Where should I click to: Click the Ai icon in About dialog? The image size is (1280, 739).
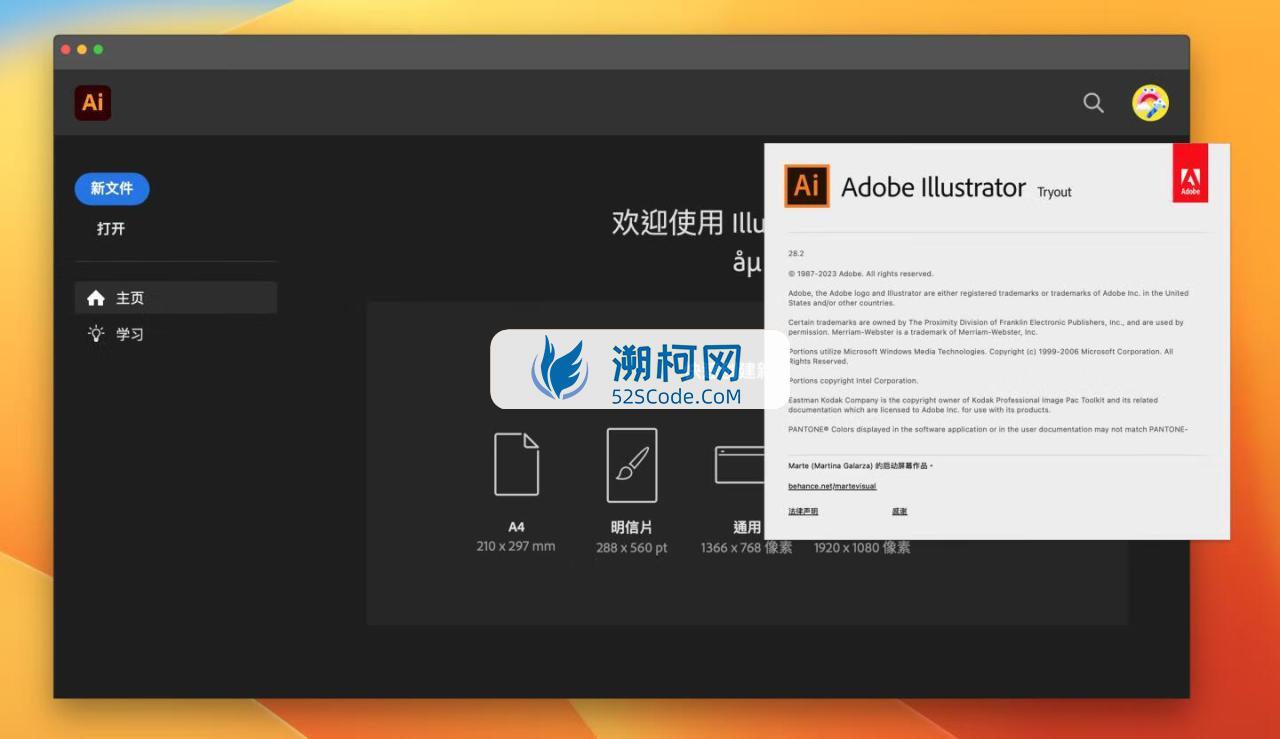[806, 186]
